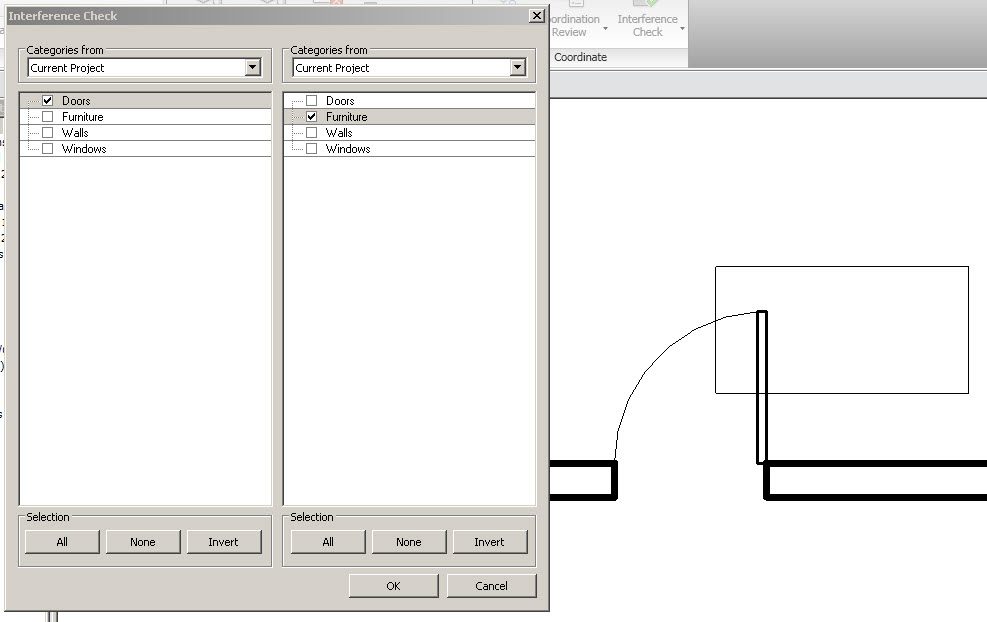Screen dimensions: 987x622
Task: Cancel the Interference Check dialog
Action: pos(492,586)
